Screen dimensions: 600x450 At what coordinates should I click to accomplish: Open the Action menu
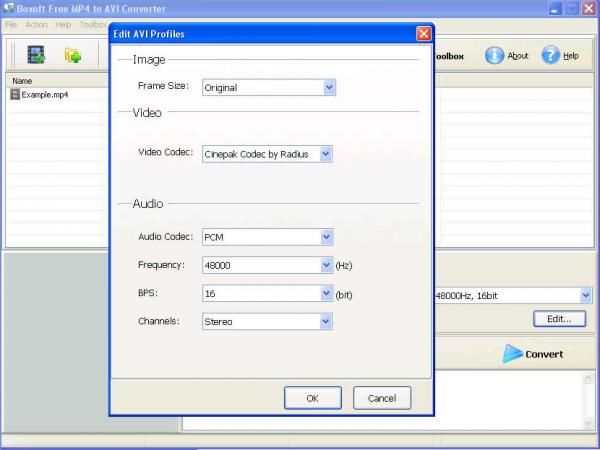[x=36, y=25]
